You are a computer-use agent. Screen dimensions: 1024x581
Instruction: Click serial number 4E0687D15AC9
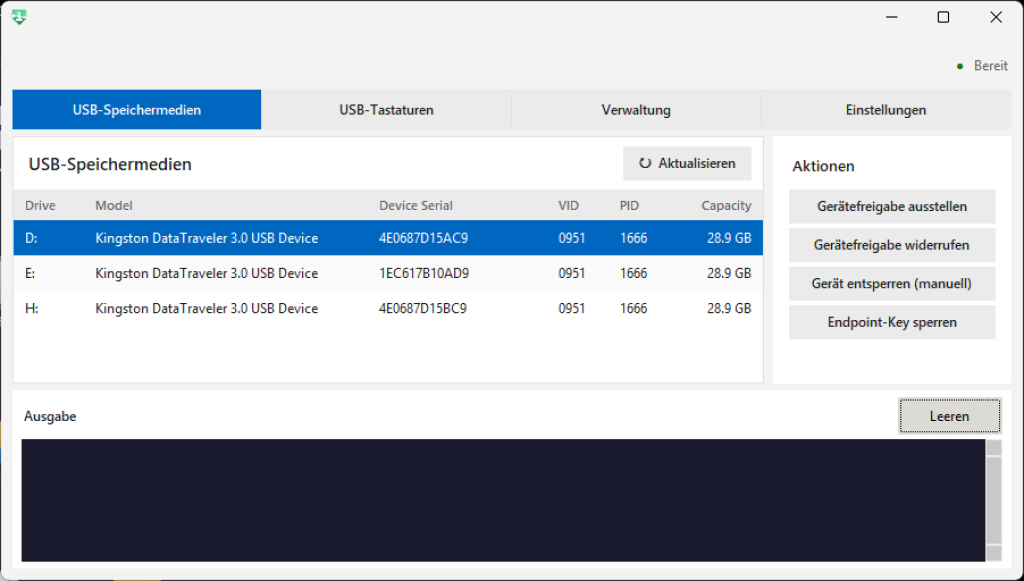coord(423,238)
